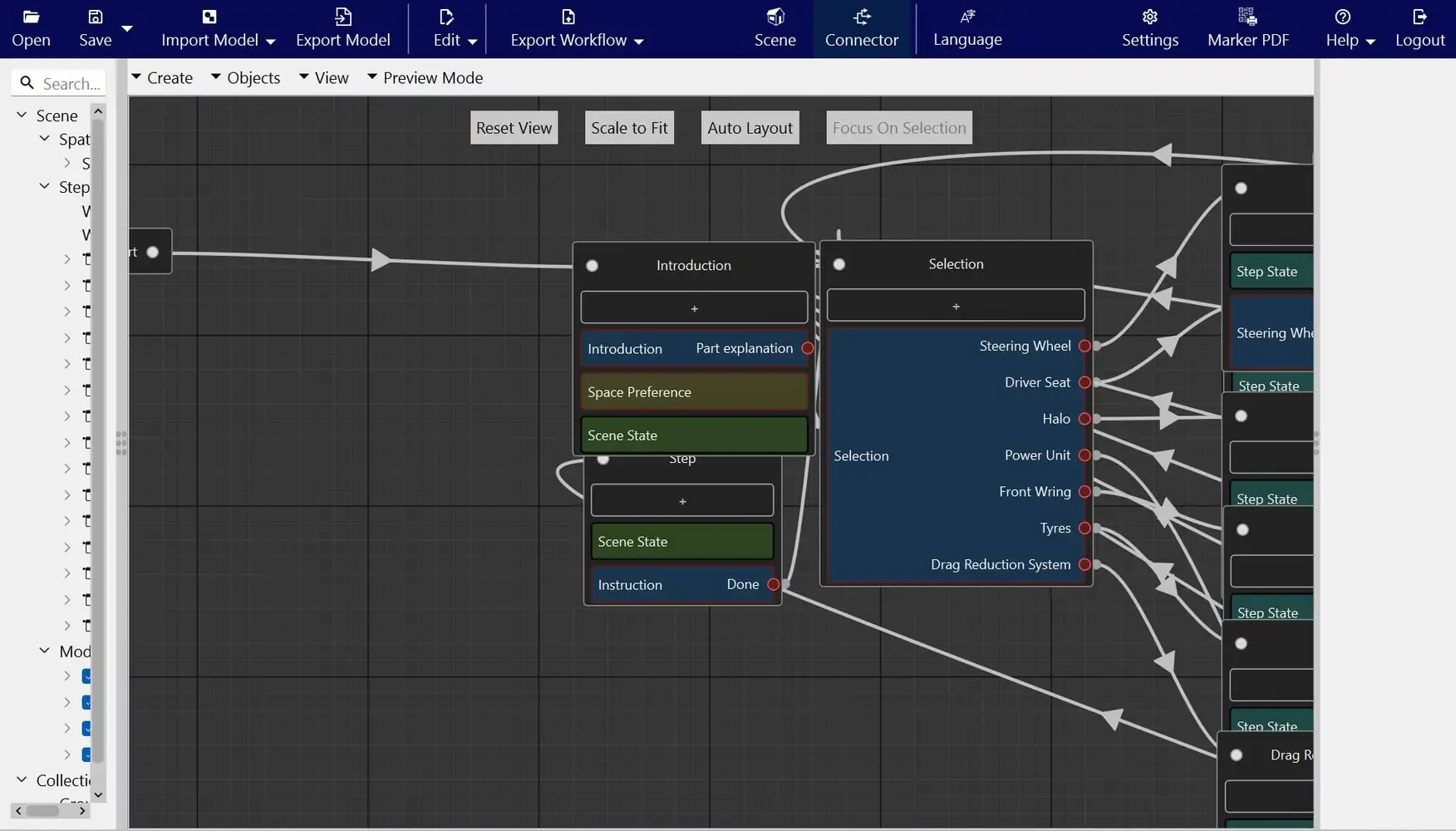Click the tree scrollbar up arrow
Image resolution: width=1456 pixels, height=831 pixels.
pyautogui.click(x=98, y=111)
